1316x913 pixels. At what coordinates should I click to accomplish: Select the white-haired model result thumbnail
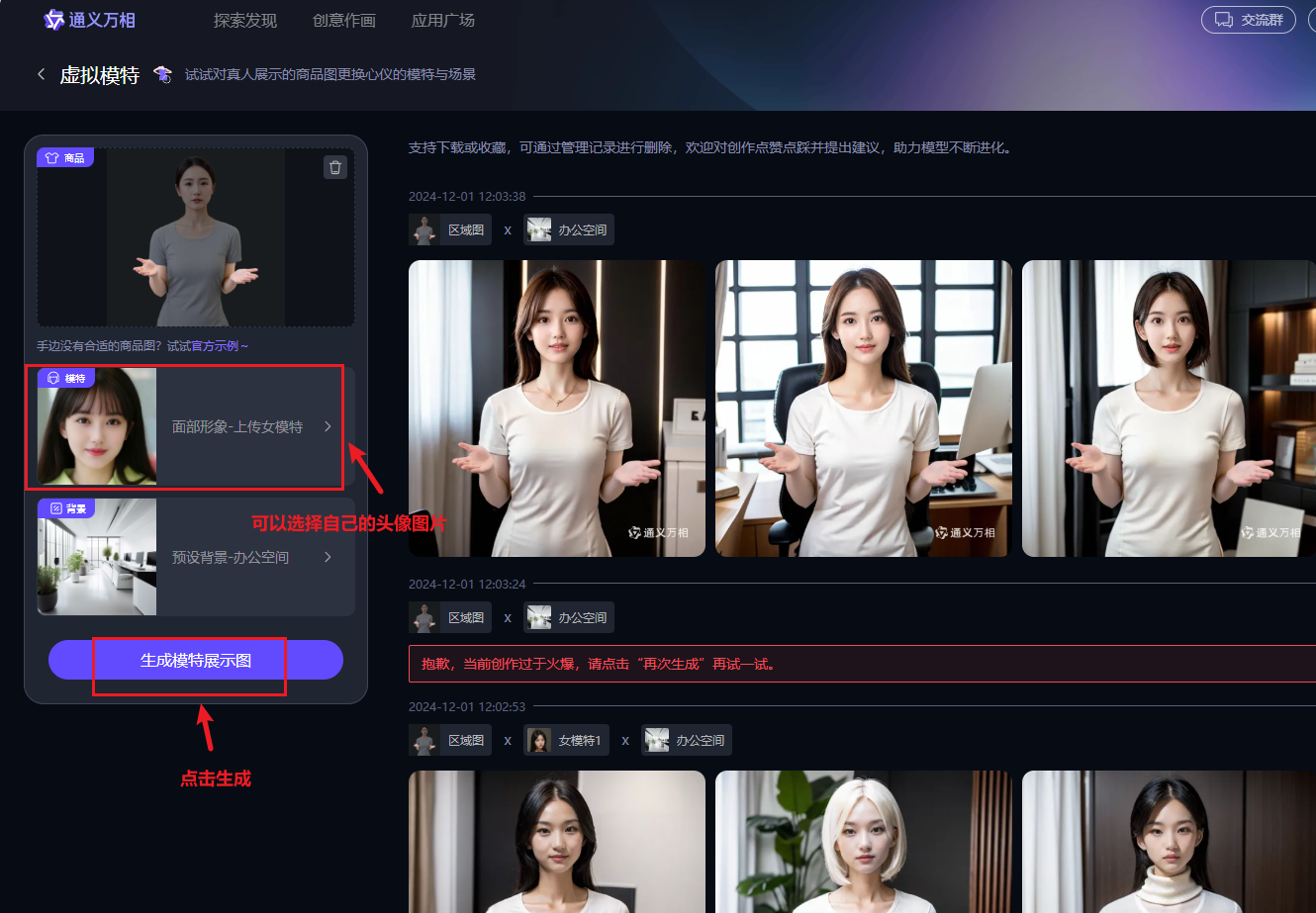click(x=863, y=841)
